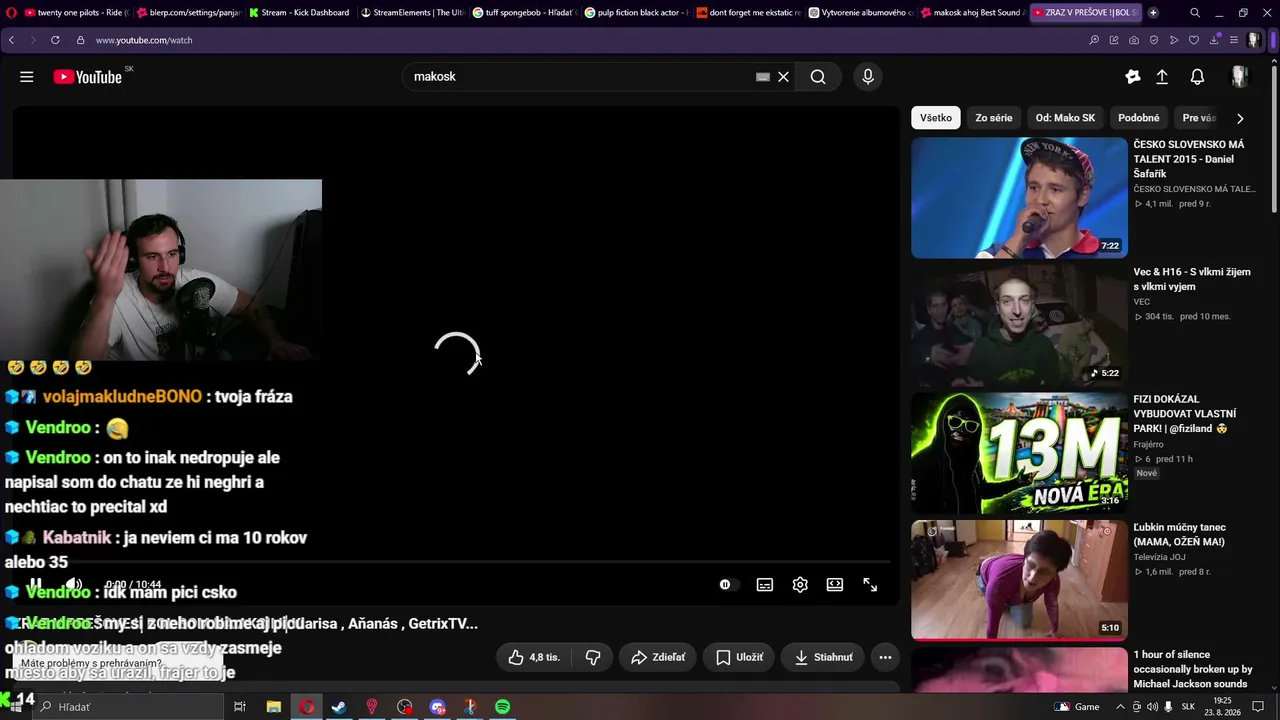Mute the video with the speaker icon

point(74,585)
